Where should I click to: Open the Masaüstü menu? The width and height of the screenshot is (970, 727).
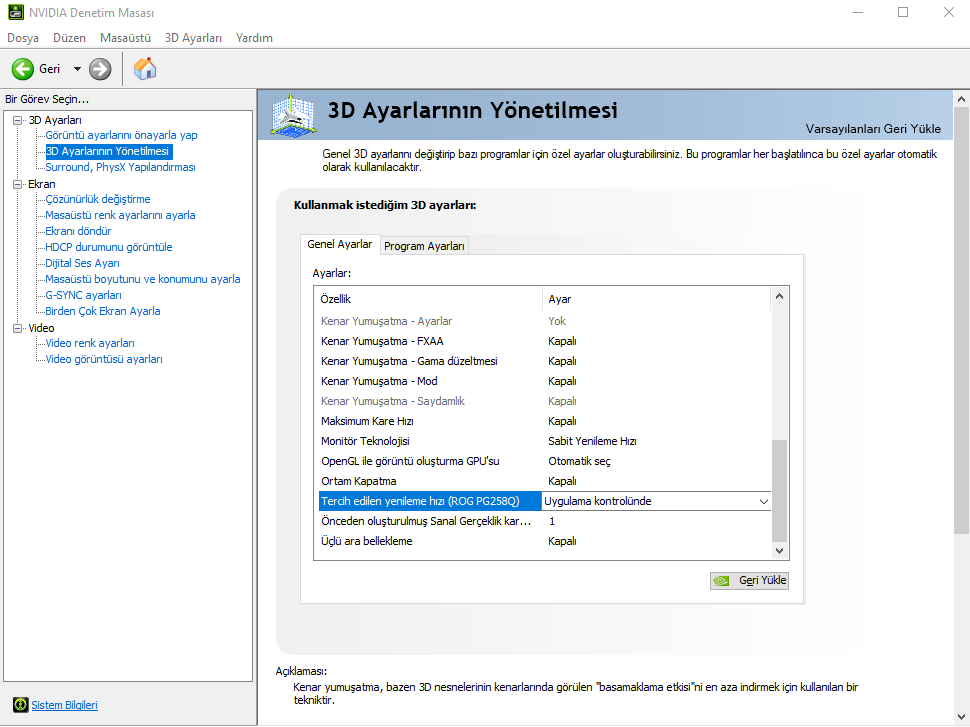point(126,38)
